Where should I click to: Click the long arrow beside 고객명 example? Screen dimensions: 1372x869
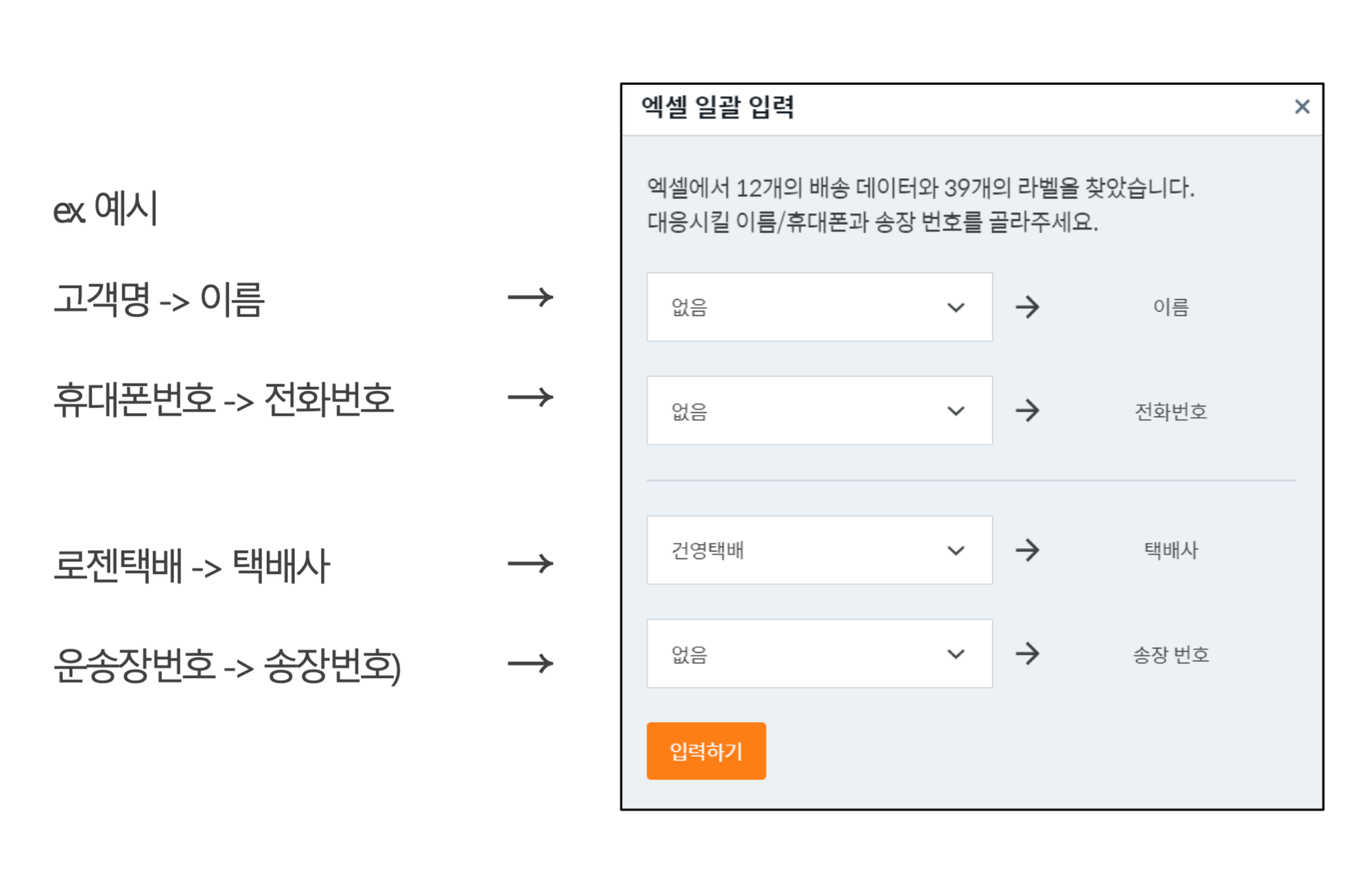(530, 297)
